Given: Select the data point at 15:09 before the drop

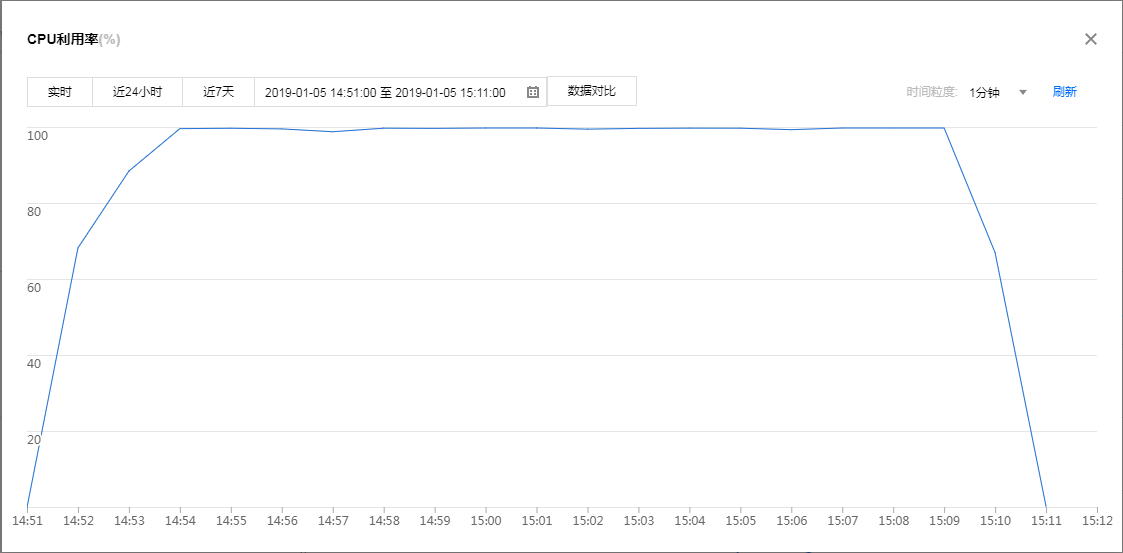Looking at the screenshot, I should pos(944,128).
